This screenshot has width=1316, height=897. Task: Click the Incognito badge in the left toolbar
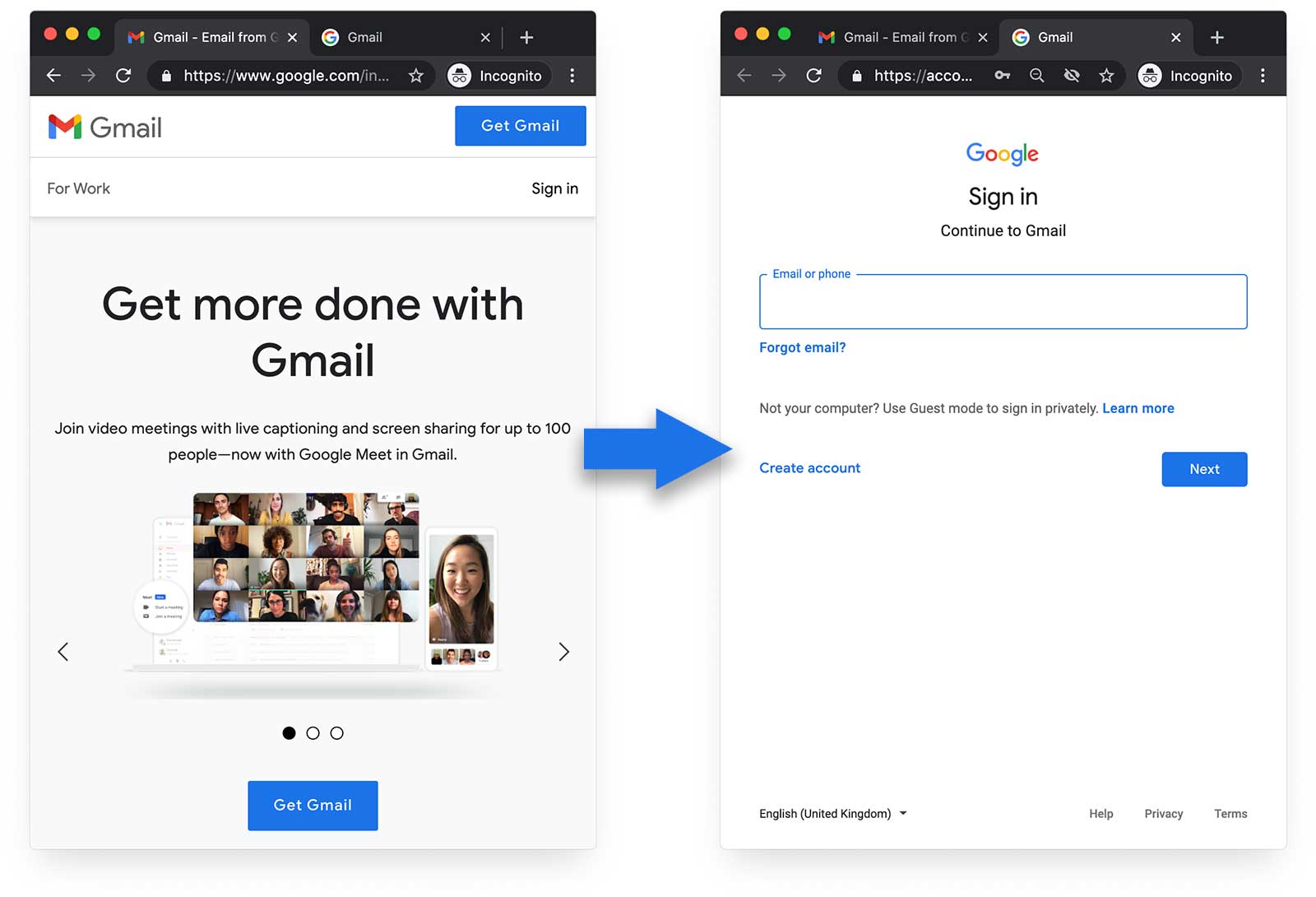click(497, 75)
